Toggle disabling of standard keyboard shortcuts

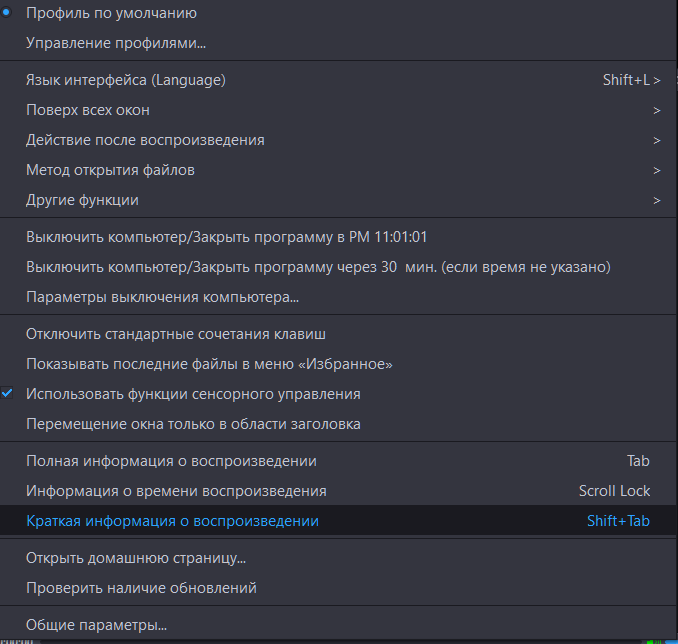pos(176,334)
